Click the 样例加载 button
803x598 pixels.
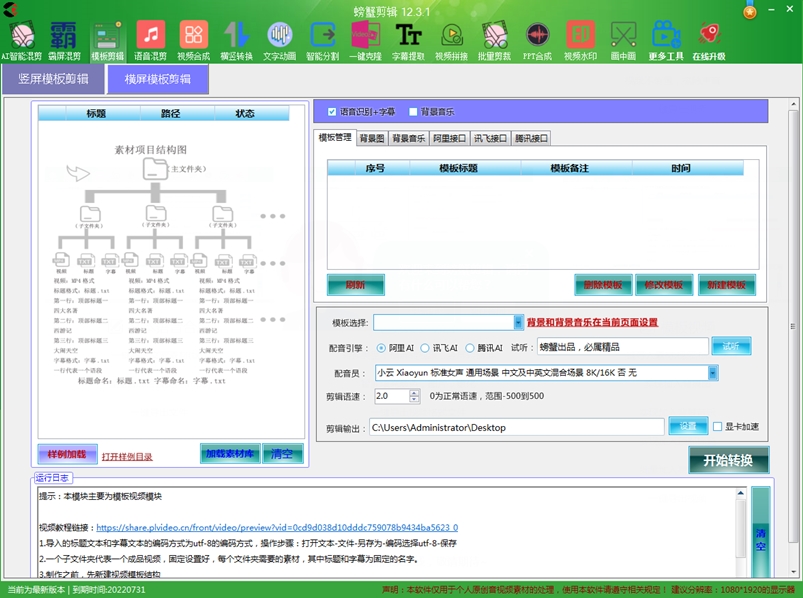point(67,454)
